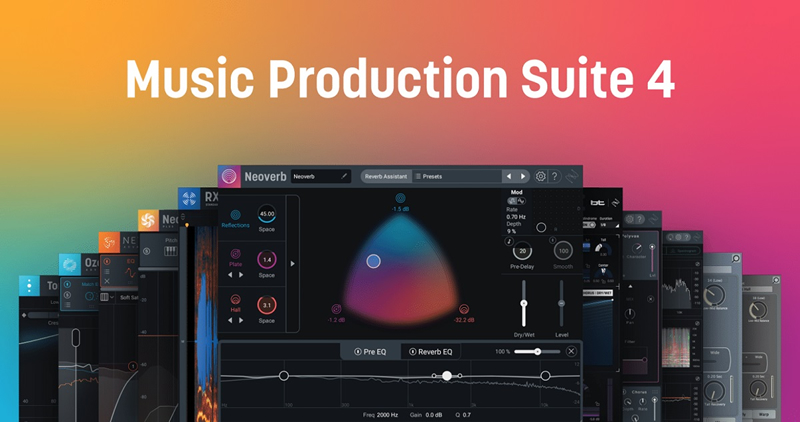The image size is (800, 422).
Task: Toggle Pre EQ power button
Action: (358, 352)
